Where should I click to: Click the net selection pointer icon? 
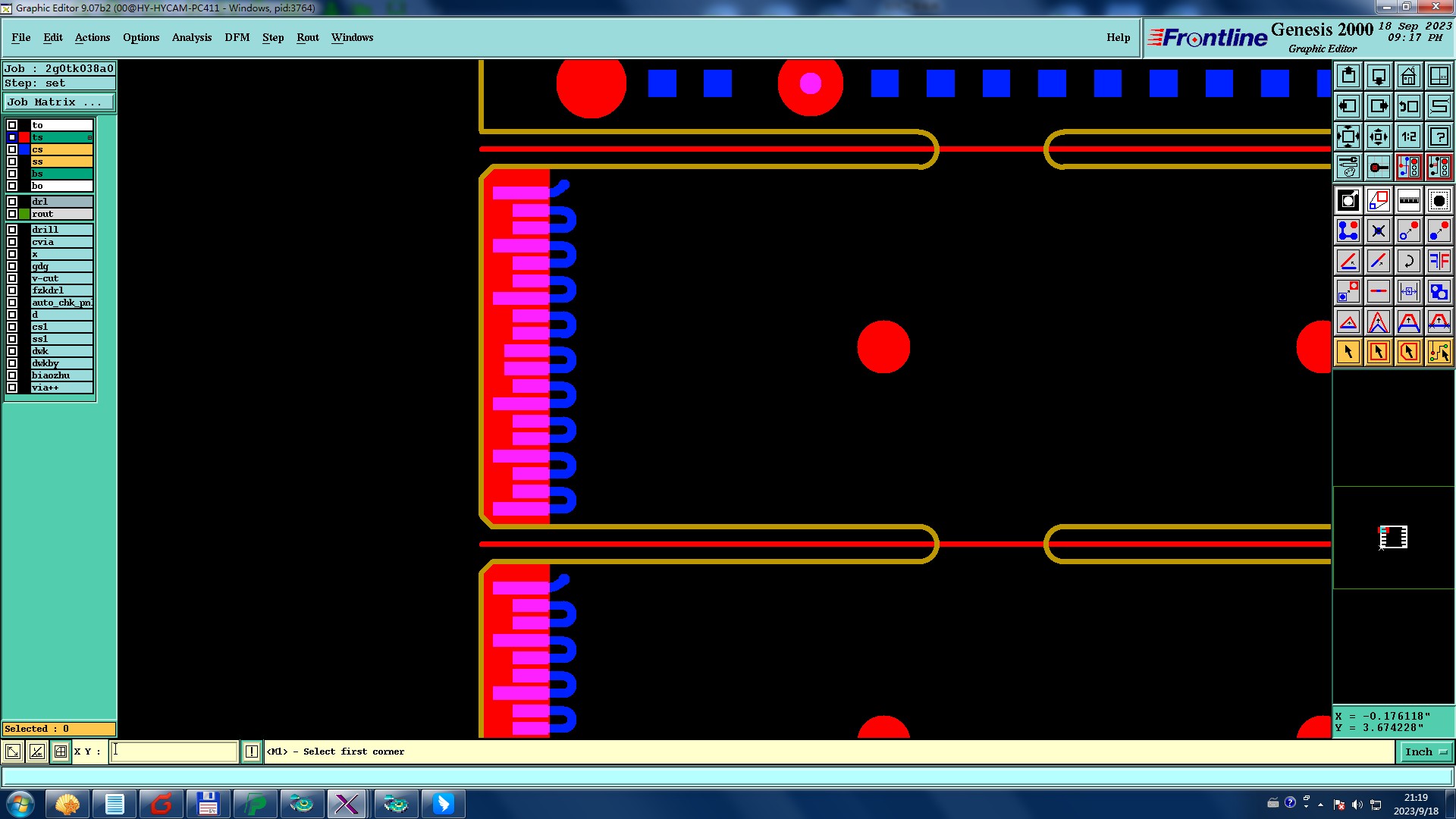(x=1439, y=352)
